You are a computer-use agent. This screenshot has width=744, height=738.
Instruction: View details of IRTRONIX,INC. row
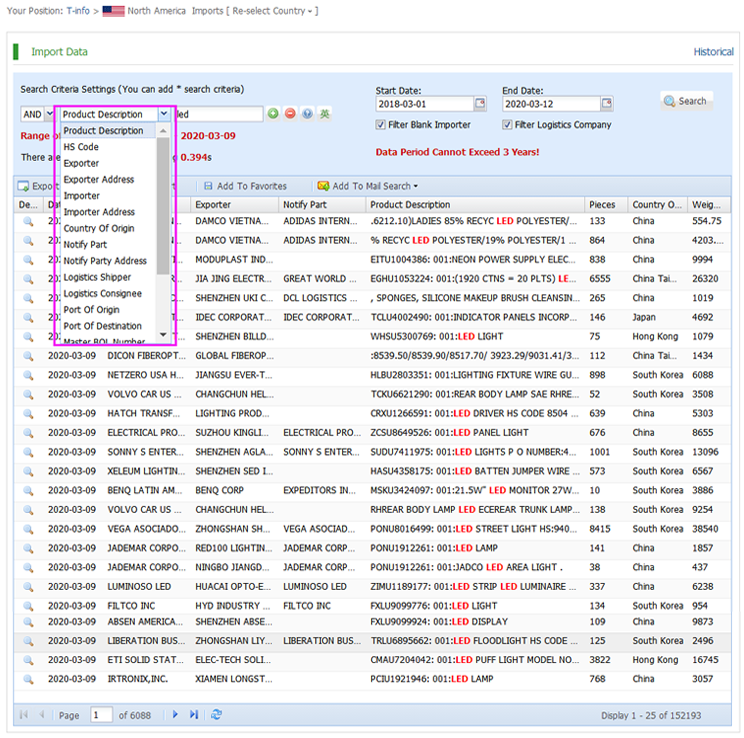click(x=28, y=679)
